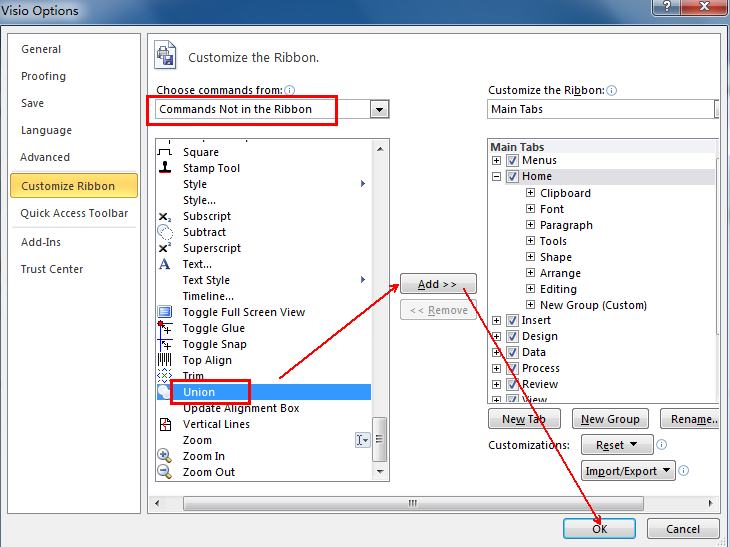The image size is (730, 547).
Task: Click the Subtract shape icon
Action: tap(165, 232)
